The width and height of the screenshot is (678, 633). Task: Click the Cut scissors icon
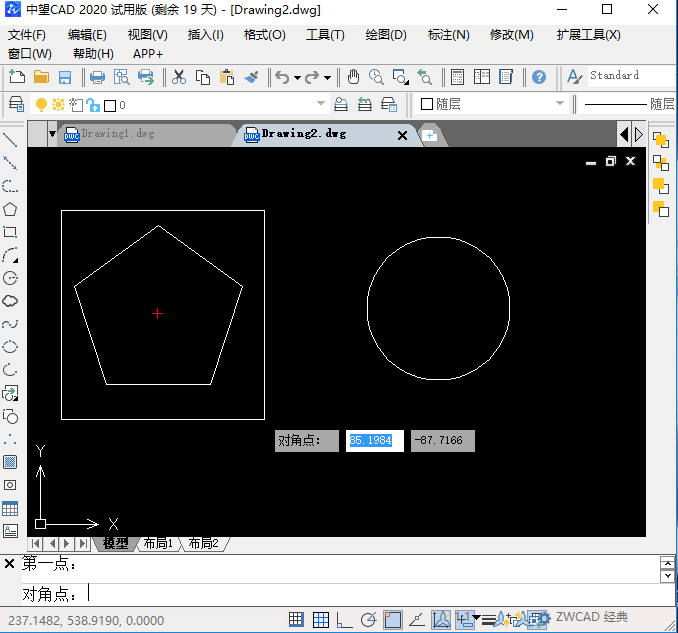[179, 77]
